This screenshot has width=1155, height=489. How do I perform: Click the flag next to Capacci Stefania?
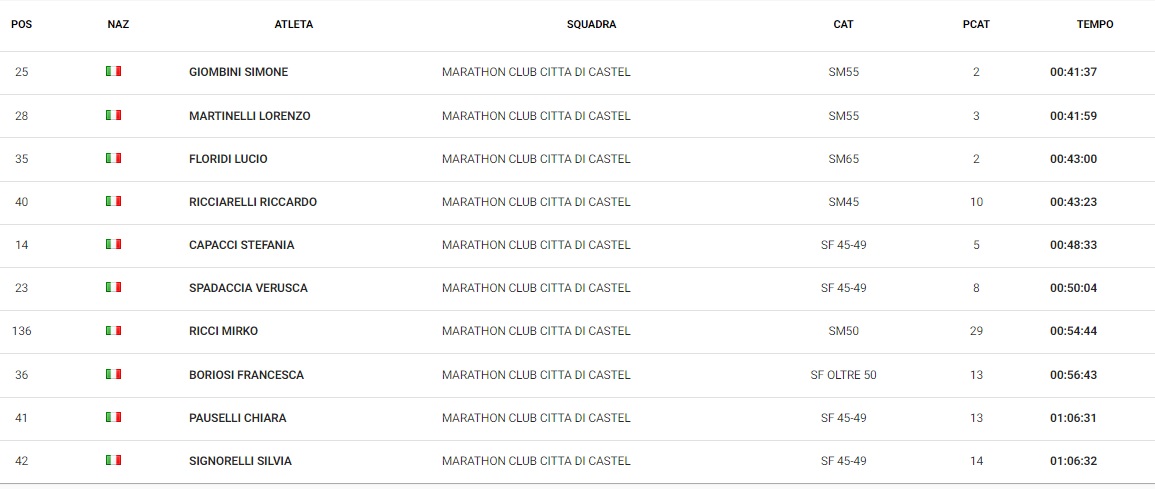pos(113,244)
